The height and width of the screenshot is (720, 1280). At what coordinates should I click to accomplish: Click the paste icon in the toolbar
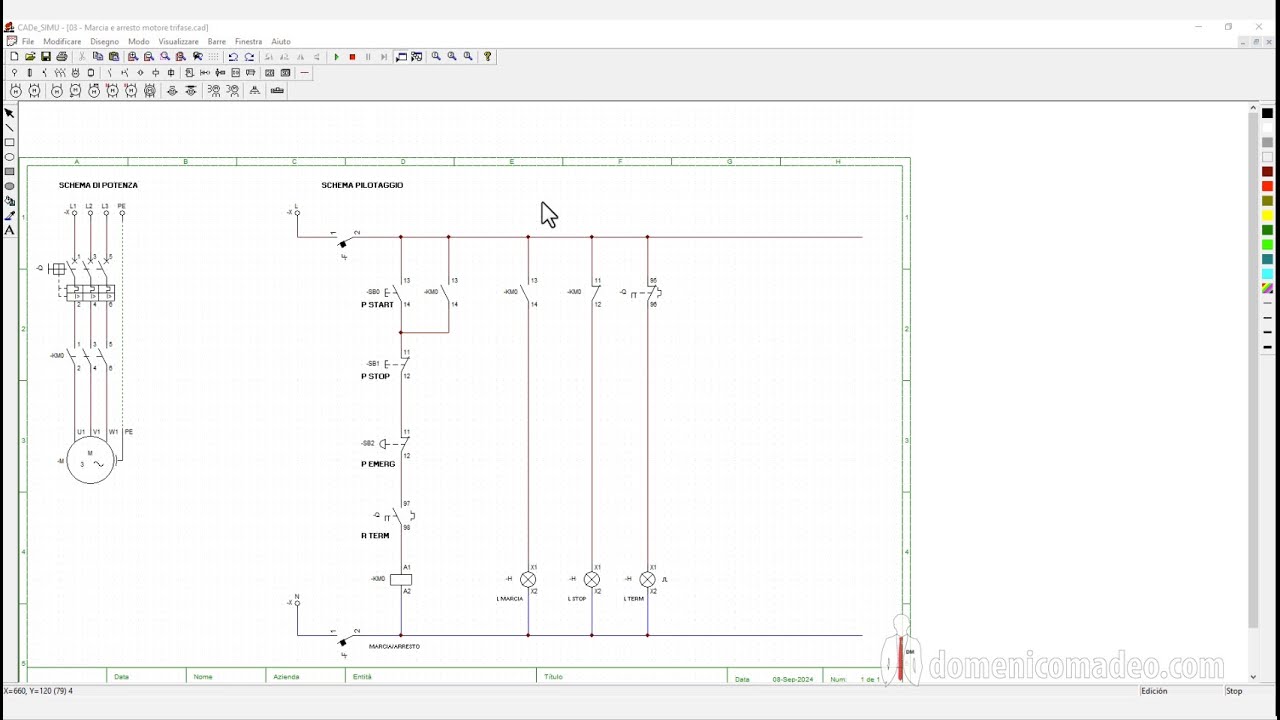[x=114, y=57]
